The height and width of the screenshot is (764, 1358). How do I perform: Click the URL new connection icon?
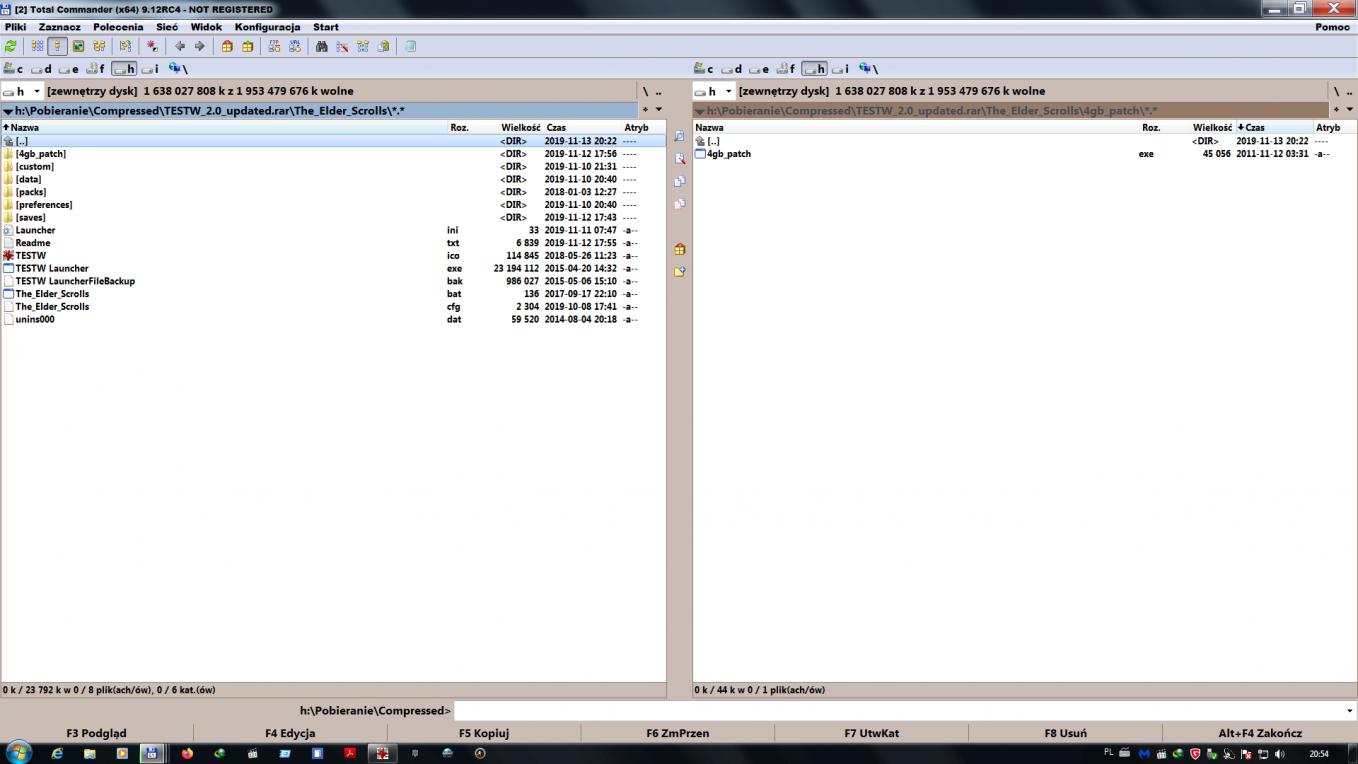click(x=294, y=46)
